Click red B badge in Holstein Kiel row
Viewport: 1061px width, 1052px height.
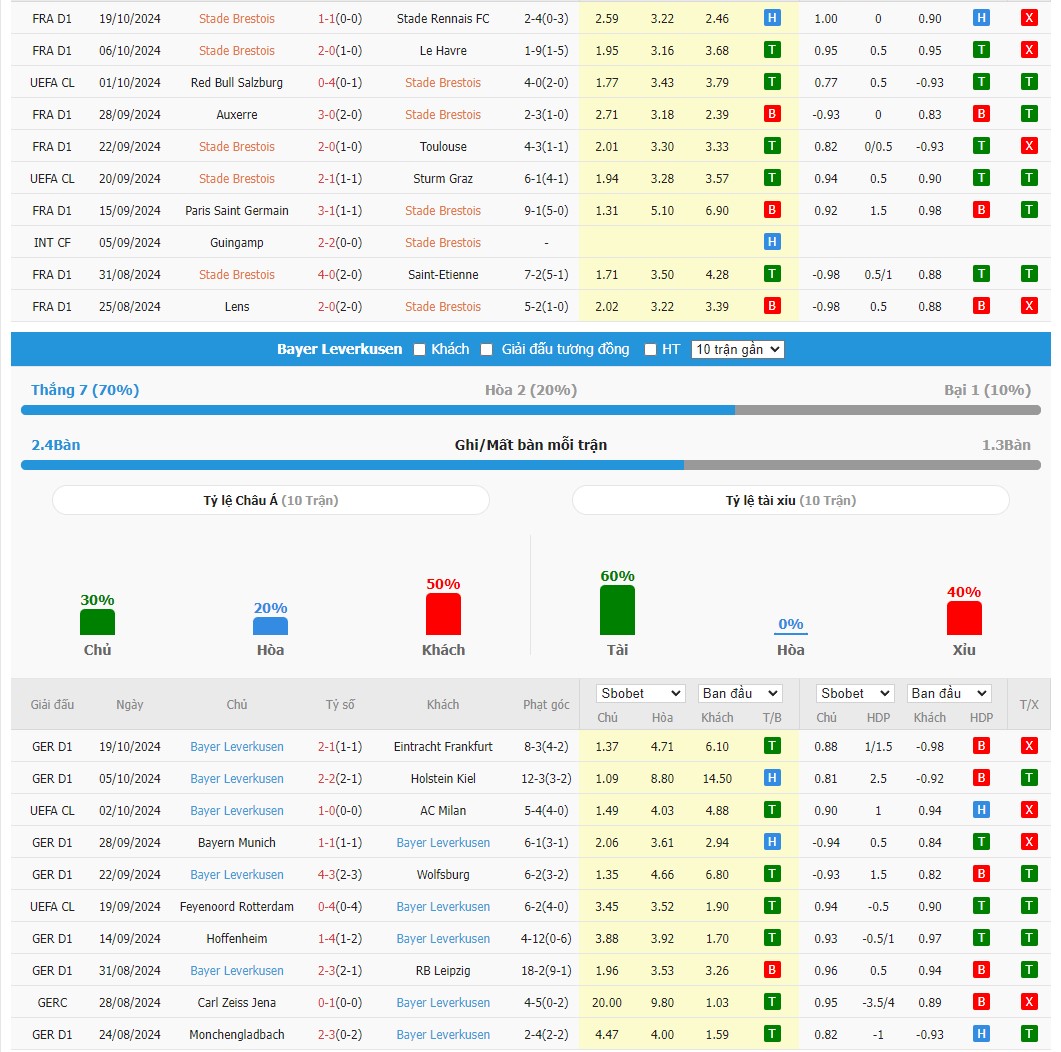tap(981, 778)
